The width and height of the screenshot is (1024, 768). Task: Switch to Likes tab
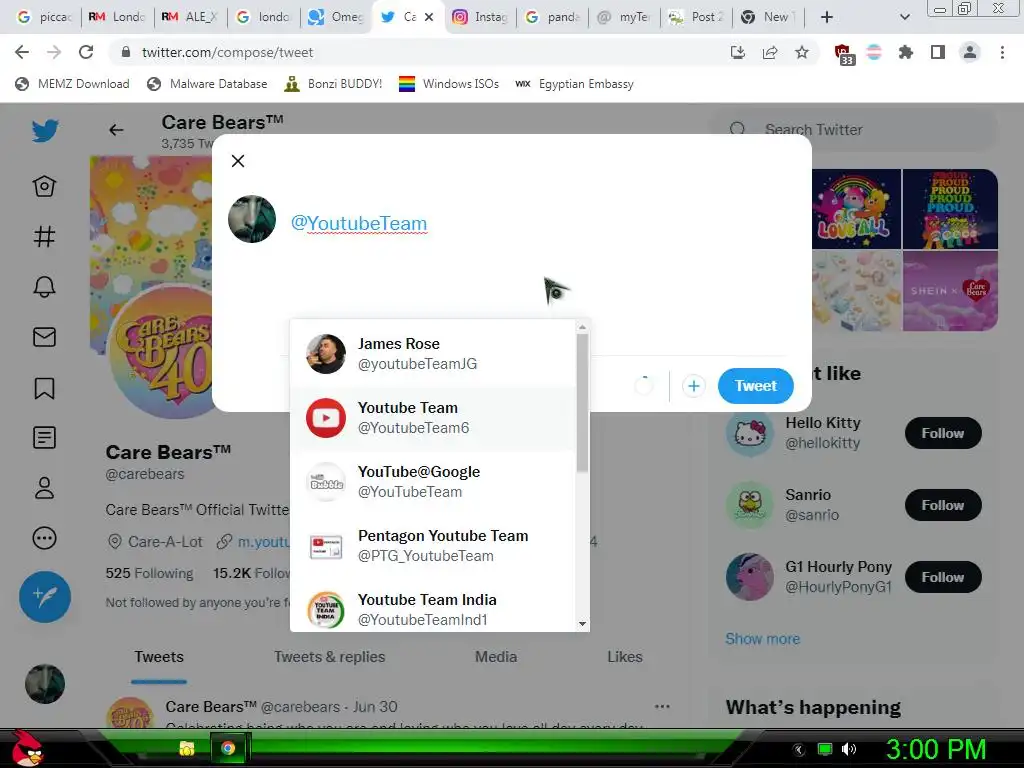pos(625,657)
